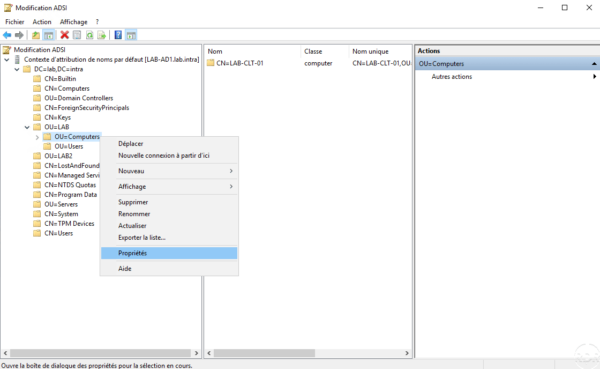Select CN=LostAndFound tree node
This screenshot has width=600, height=369.
point(72,165)
